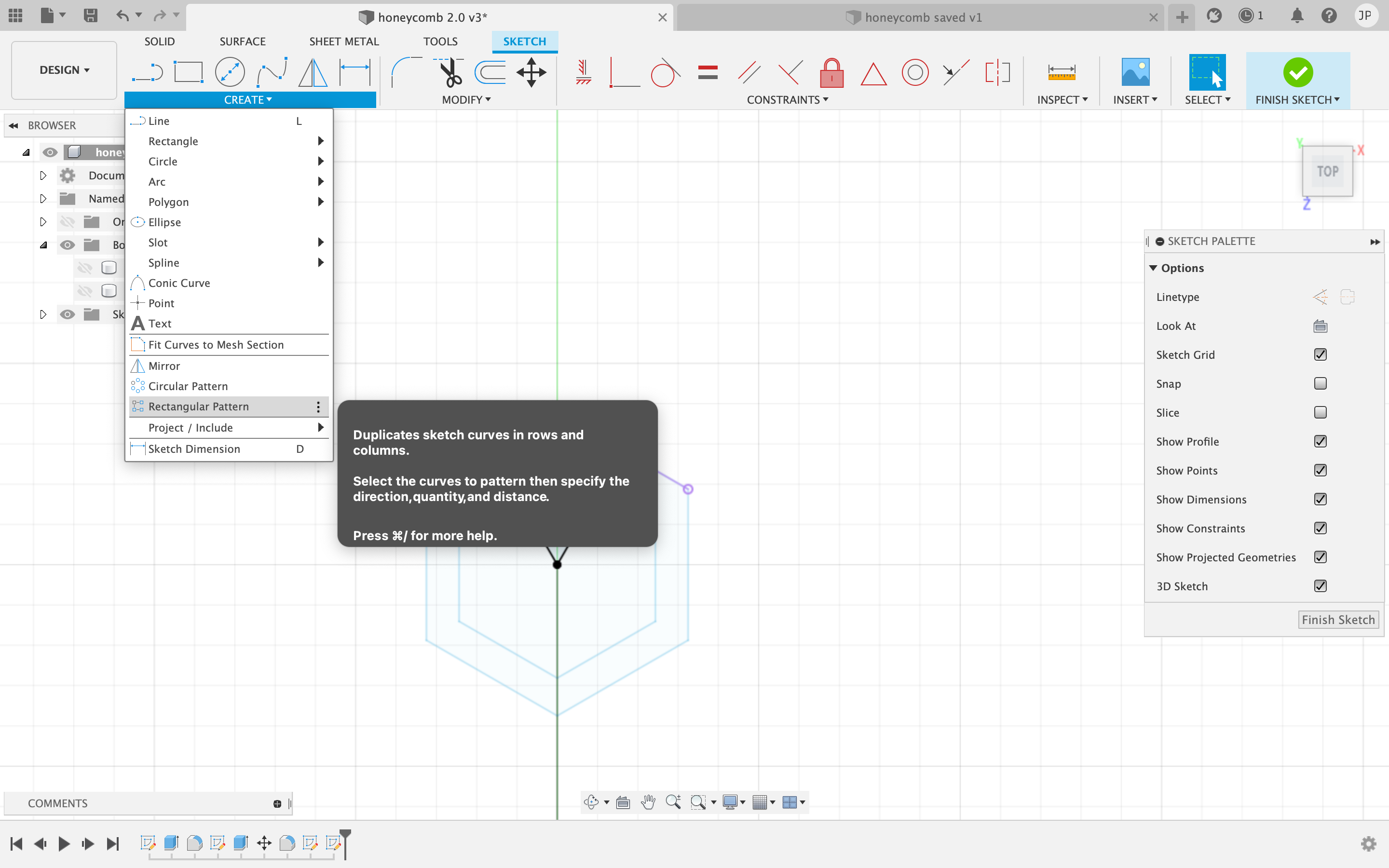Click the timeline end marker
This screenshot has width=1389, height=868.
[345, 844]
